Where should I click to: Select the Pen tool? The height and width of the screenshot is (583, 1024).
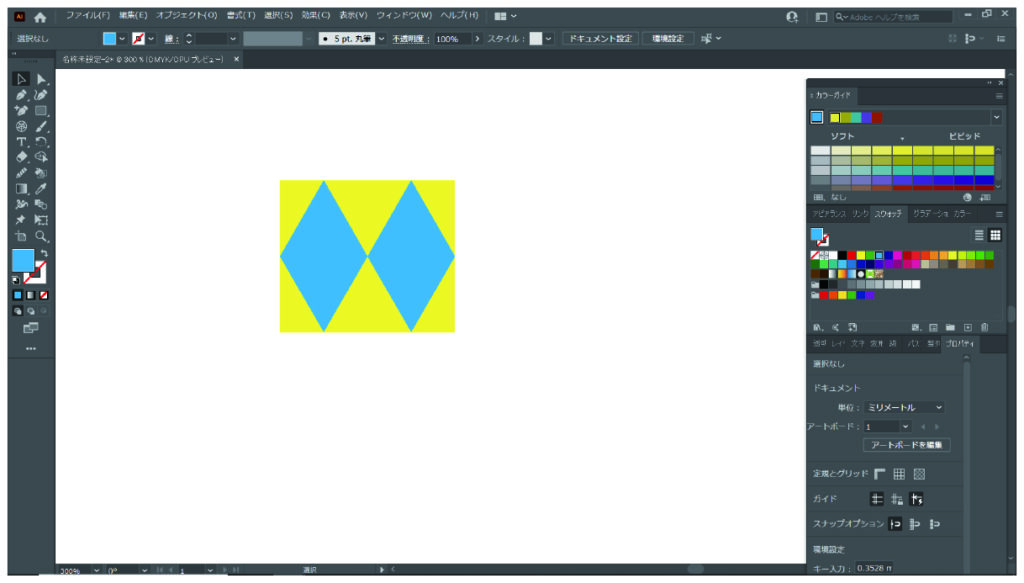coord(21,95)
